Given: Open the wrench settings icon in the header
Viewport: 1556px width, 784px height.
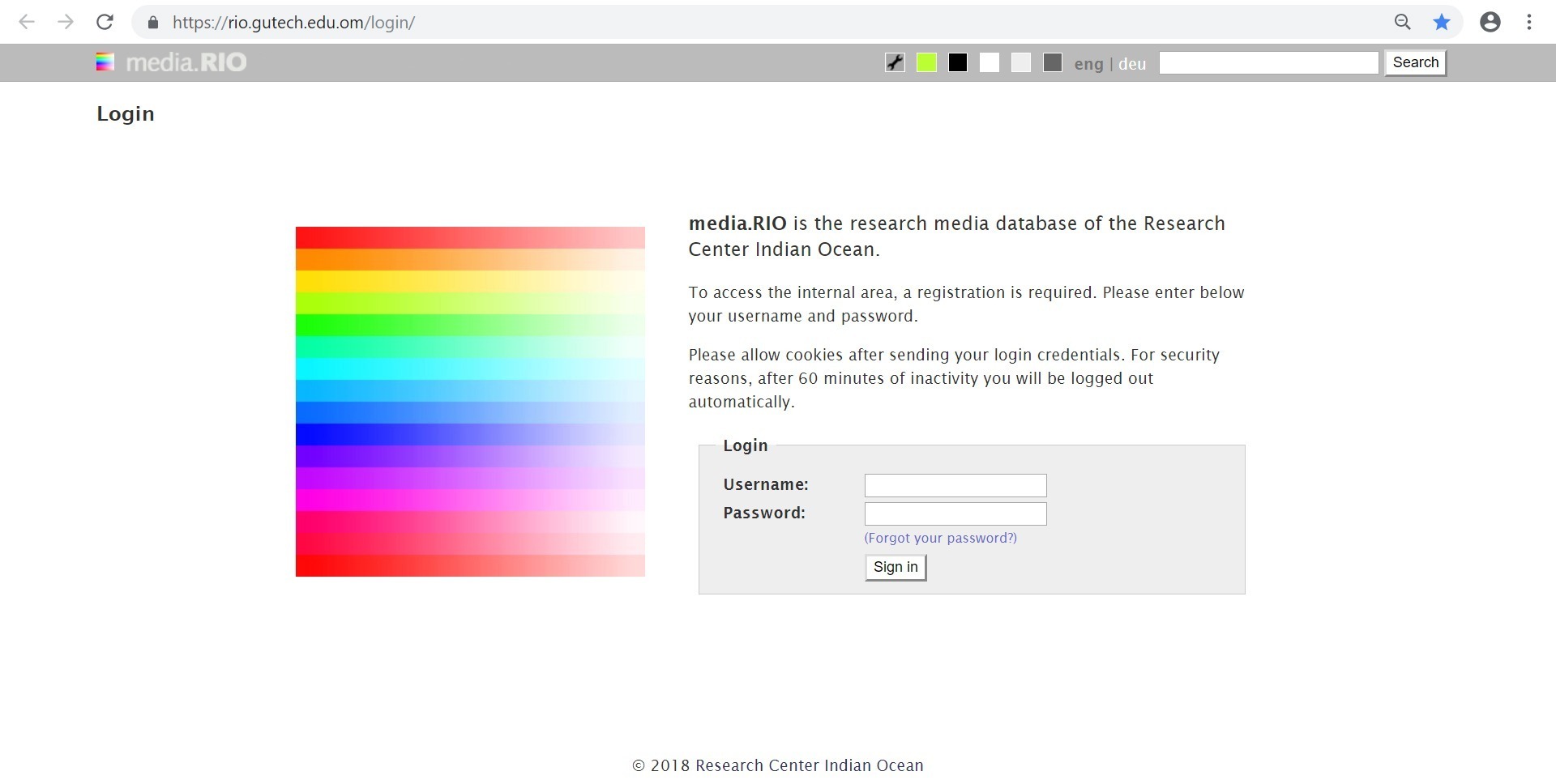Looking at the screenshot, I should coord(895,62).
